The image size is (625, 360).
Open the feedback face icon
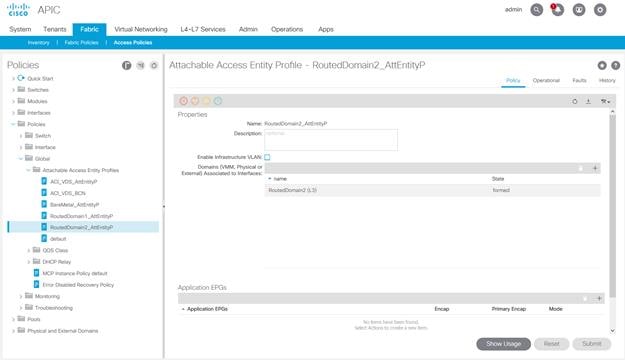[x=579, y=10]
